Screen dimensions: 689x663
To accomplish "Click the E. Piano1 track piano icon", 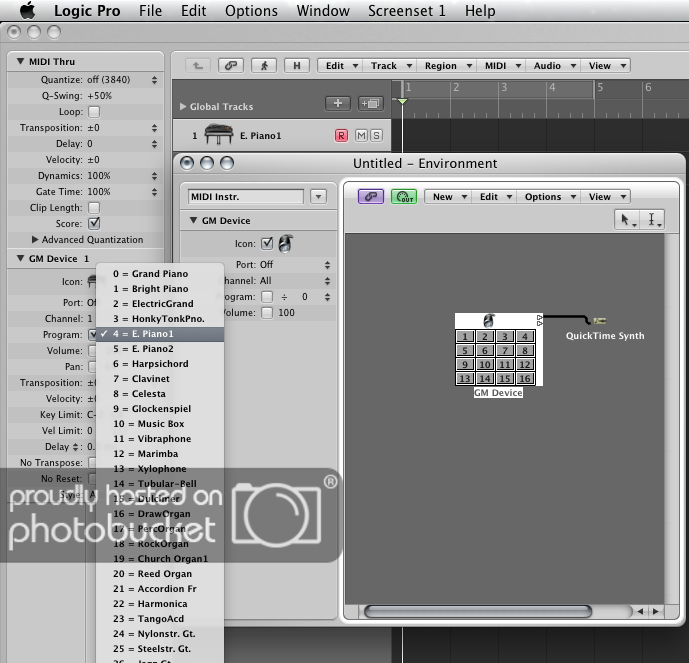I will [217, 135].
